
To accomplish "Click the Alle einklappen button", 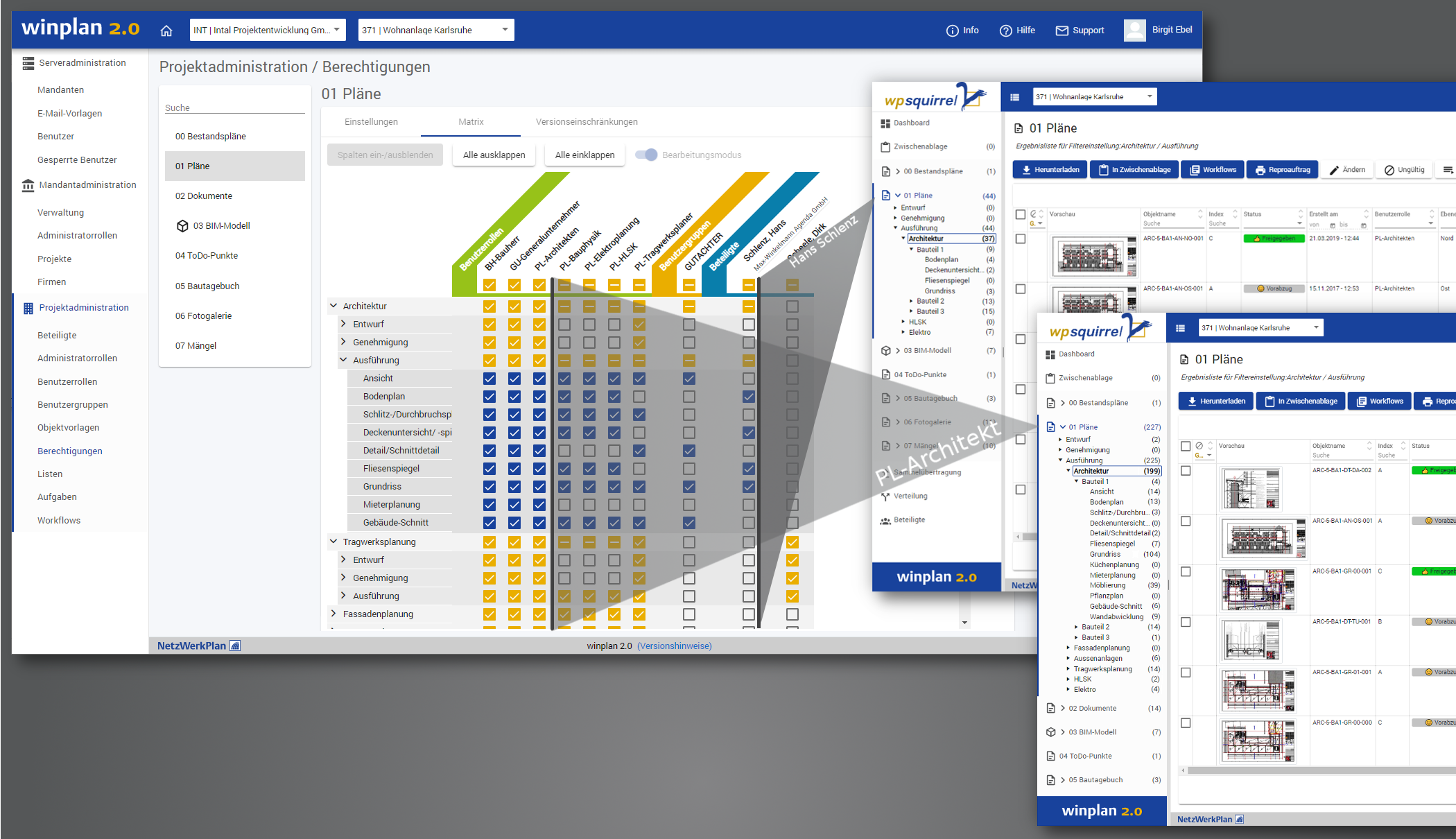I will 584,155.
